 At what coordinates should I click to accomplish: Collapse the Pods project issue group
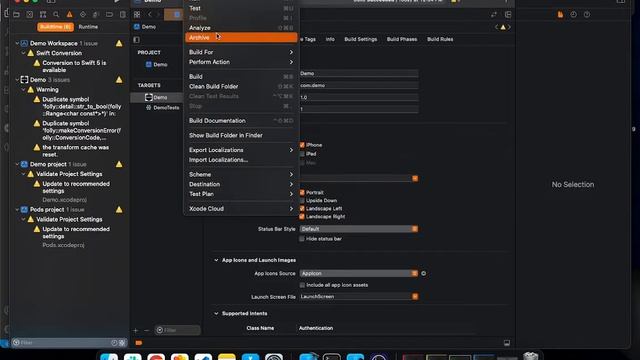coord(17,209)
